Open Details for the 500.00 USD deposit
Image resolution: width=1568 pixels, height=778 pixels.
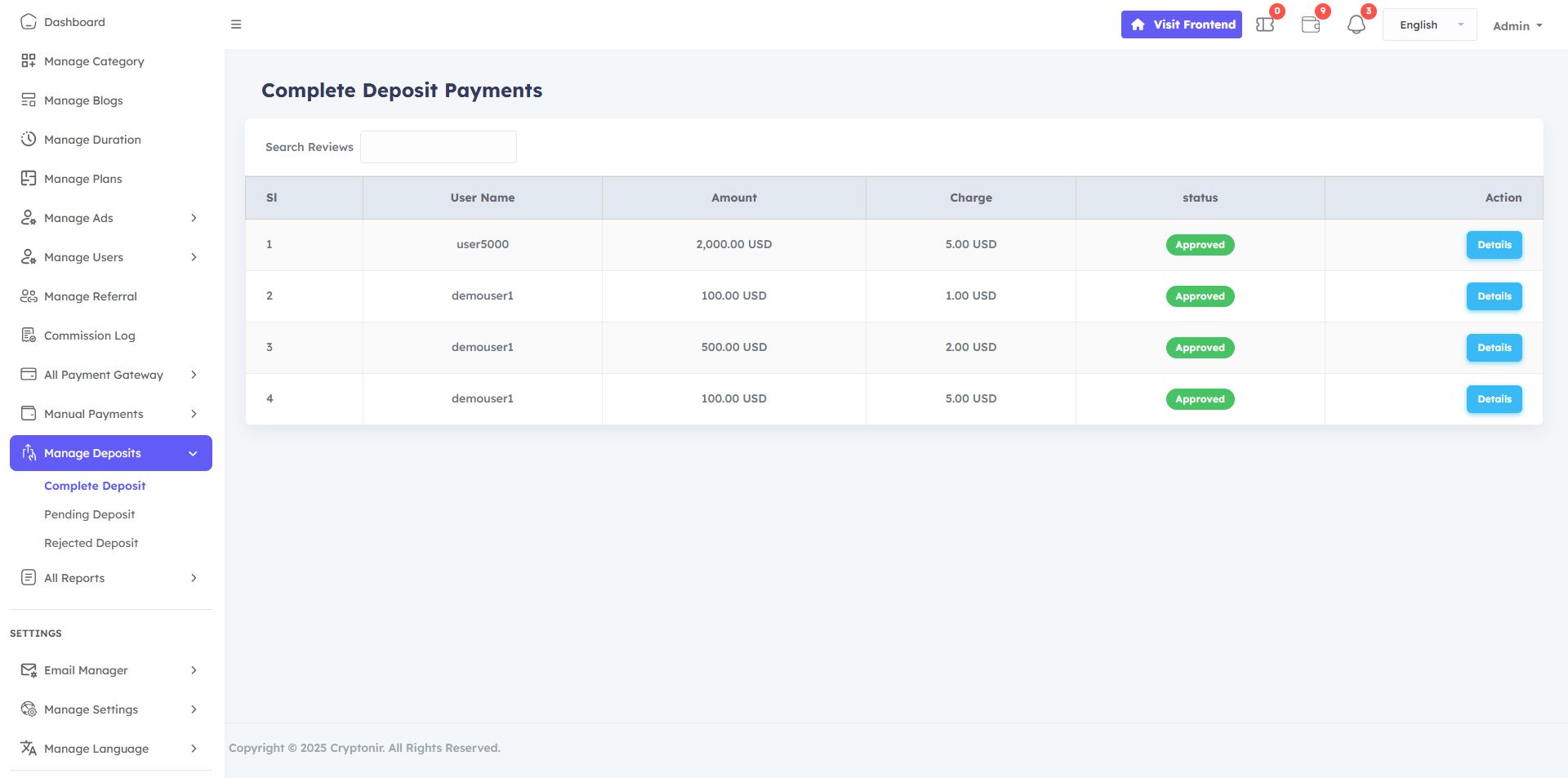(x=1494, y=348)
